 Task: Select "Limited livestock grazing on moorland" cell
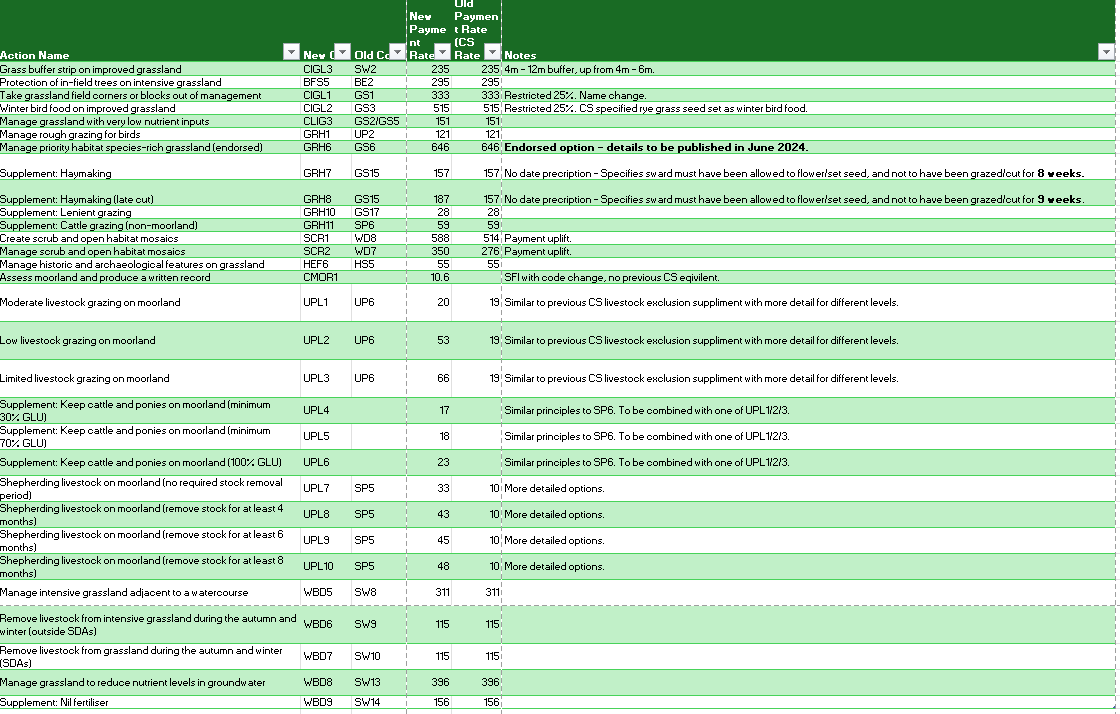150,378
